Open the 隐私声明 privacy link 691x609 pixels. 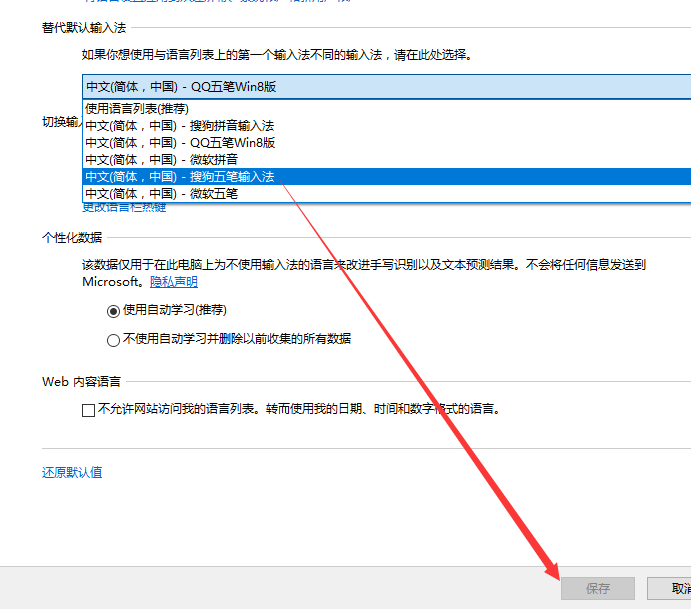click(x=174, y=282)
